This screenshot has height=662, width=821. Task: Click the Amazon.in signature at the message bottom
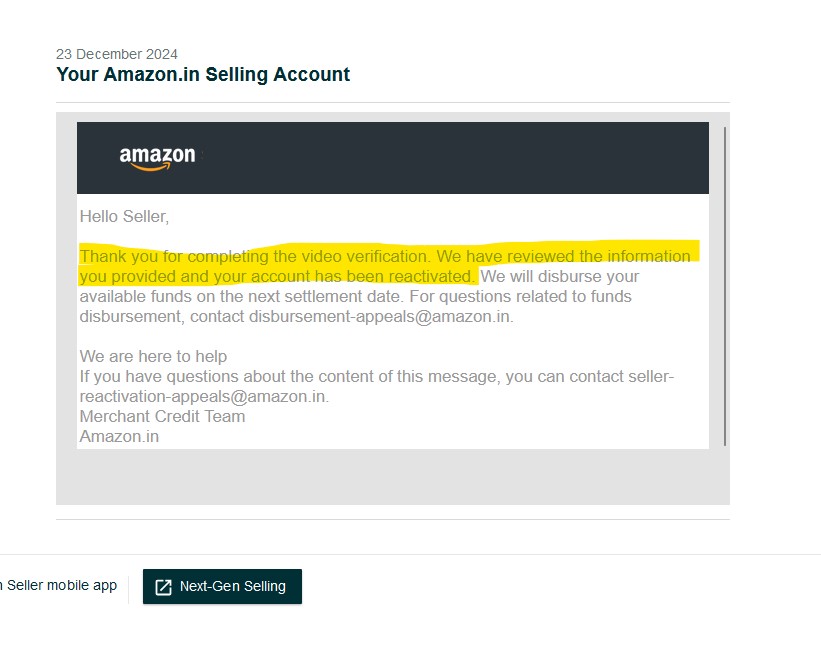(119, 436)
